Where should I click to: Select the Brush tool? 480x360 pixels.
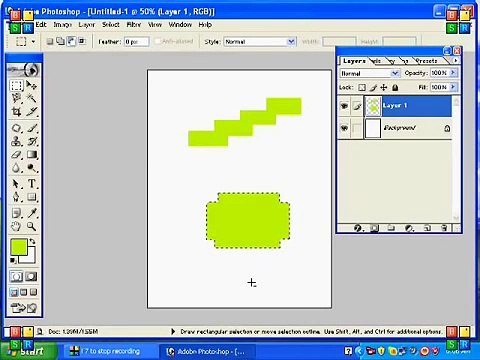[x=32, y=128]
